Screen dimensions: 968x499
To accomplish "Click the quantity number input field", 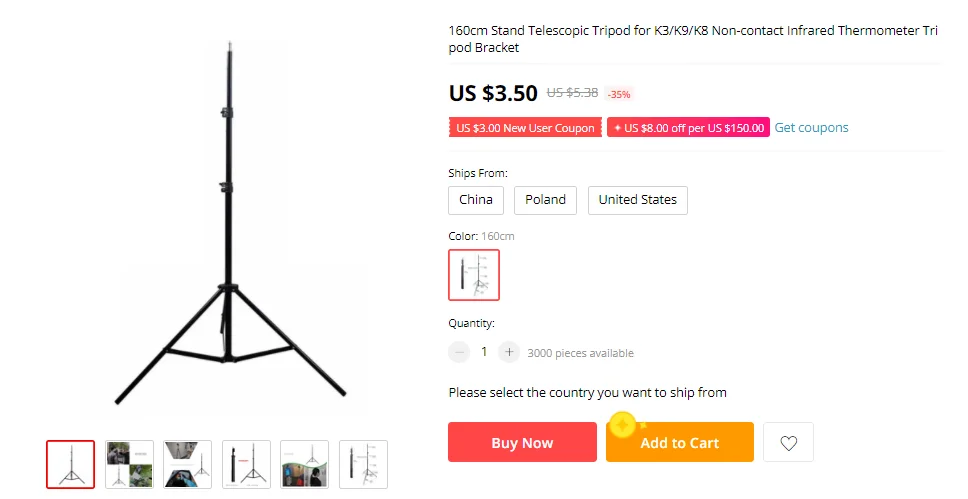I will (x=484, y=352).
